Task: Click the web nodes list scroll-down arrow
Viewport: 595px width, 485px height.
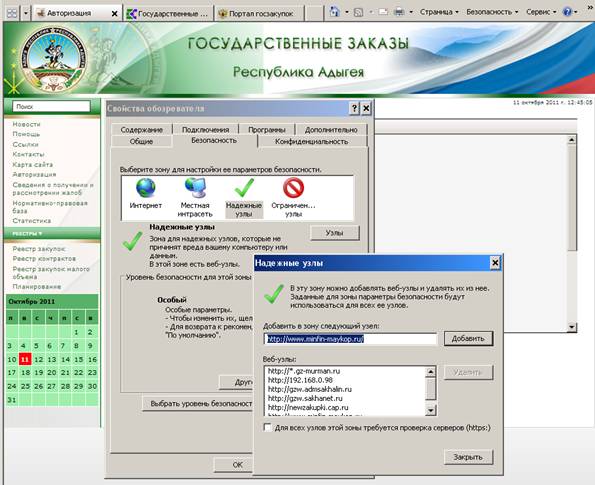Action: (x=430, y=410)
